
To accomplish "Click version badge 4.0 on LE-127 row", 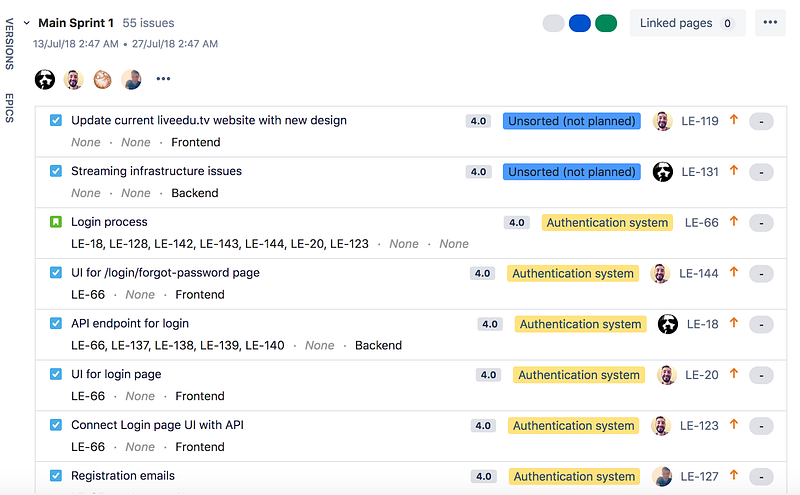I will [x=484, y=477].
